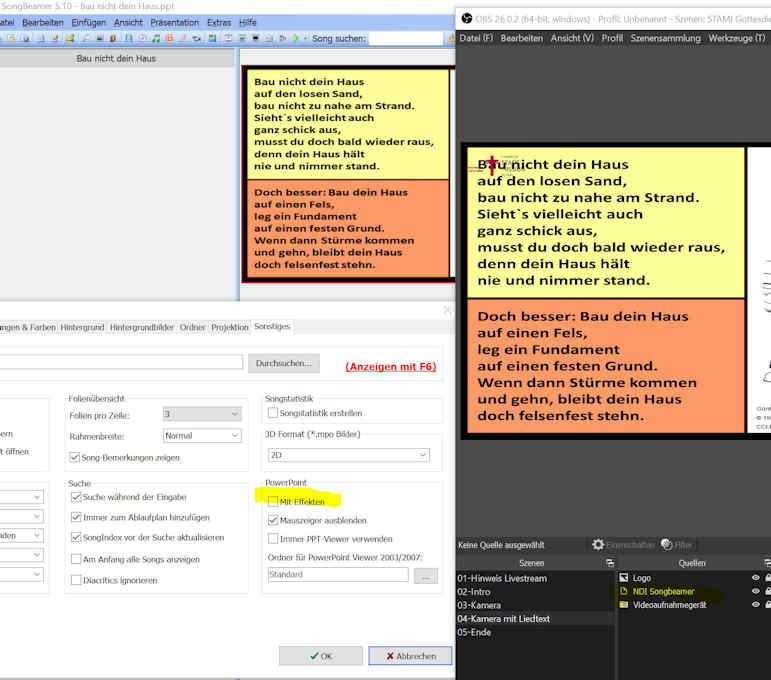Click the Anzeigen mit F6 red link
The width and height of the screenshot is (771, 680).
[x=391, y=366]
